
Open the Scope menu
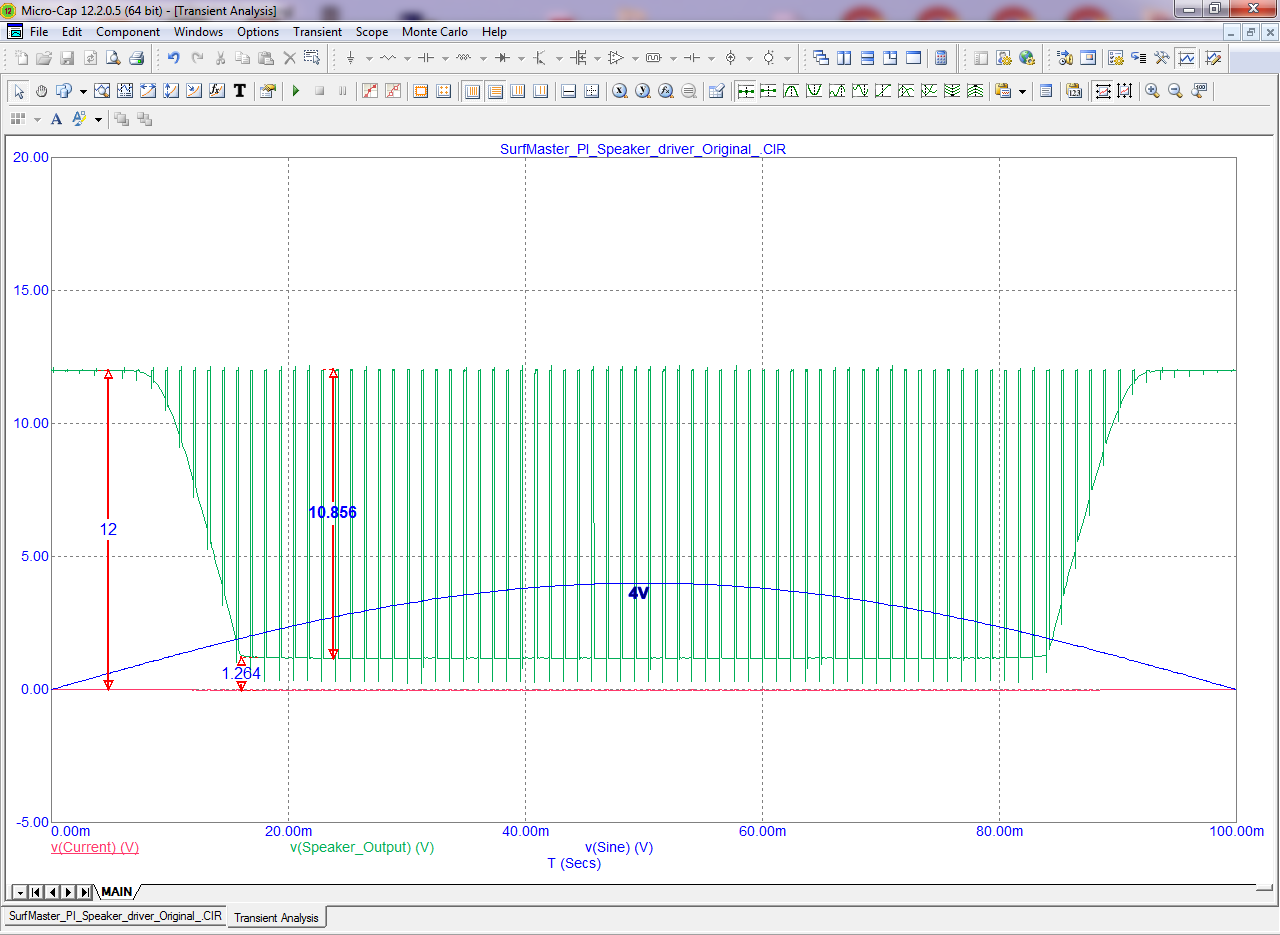[x=372, y=32]
